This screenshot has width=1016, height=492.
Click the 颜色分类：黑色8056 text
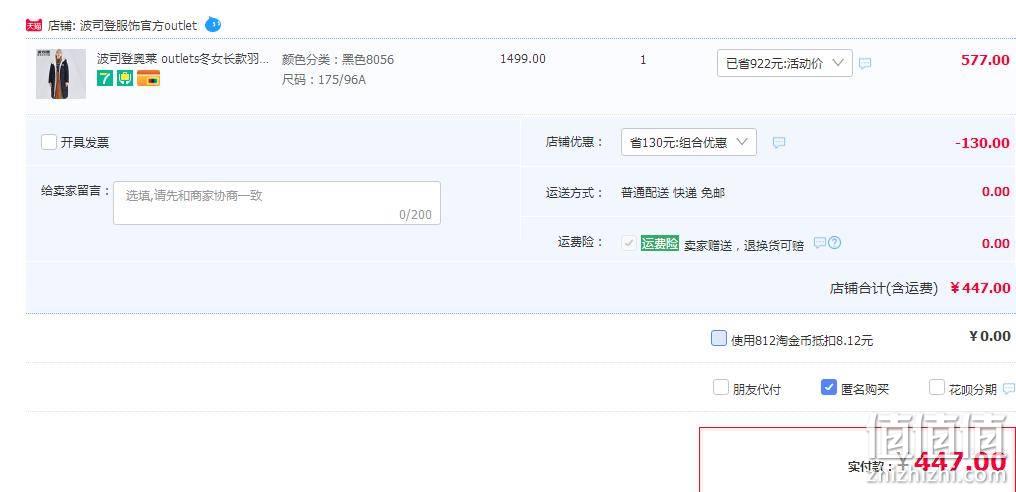coord(338,60)
